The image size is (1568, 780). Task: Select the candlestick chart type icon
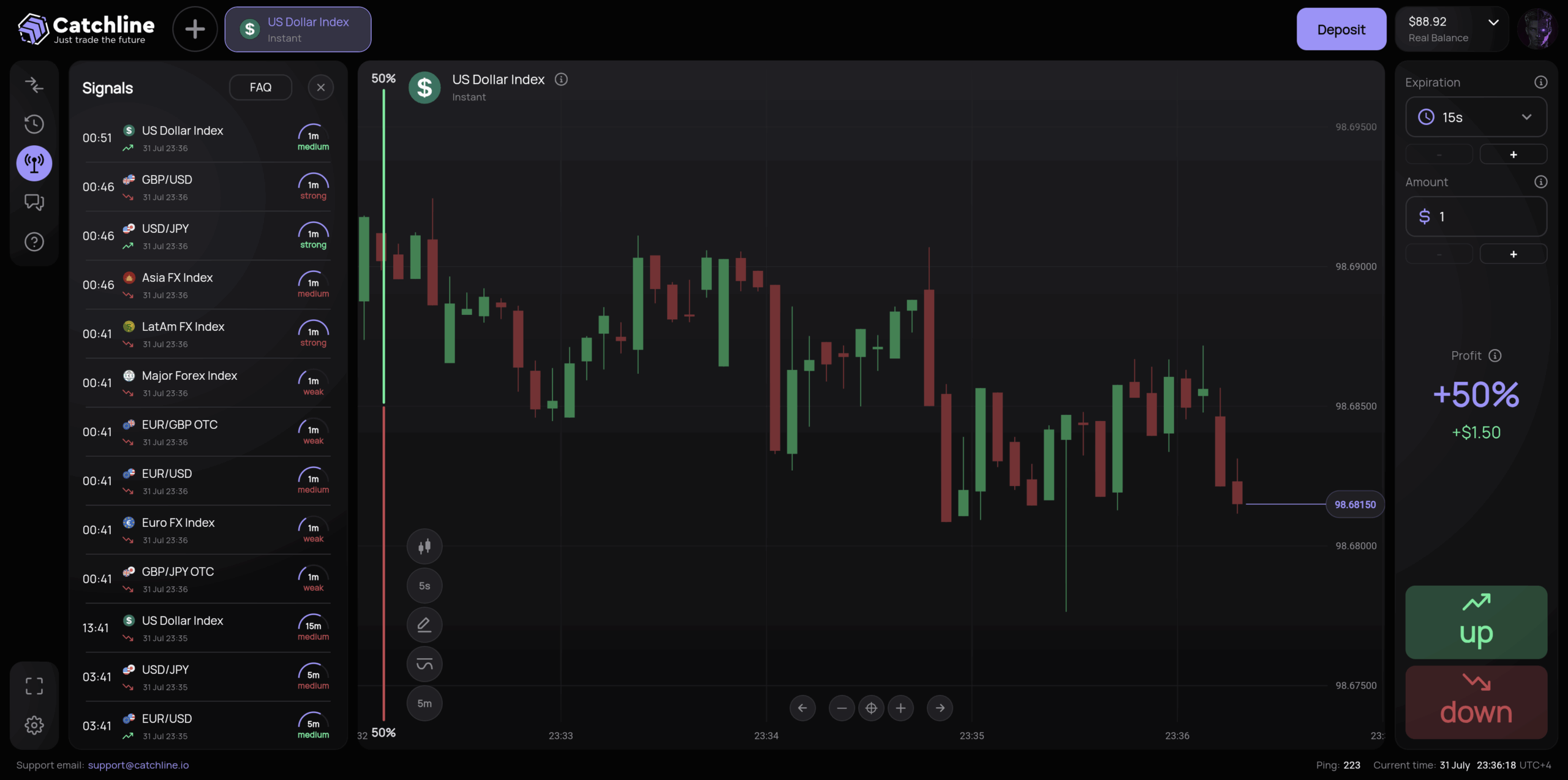tap(424, 546)
